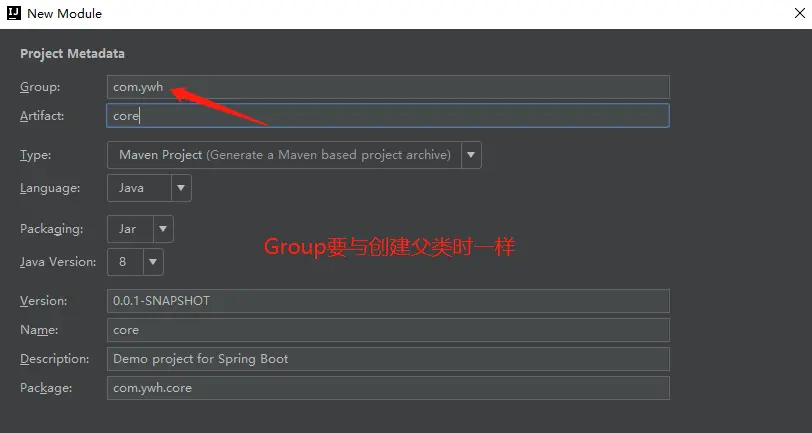Screen dimensions: 812x433
Task: Focus the Artifact field containing core
Action: click(x=388, y=116)
